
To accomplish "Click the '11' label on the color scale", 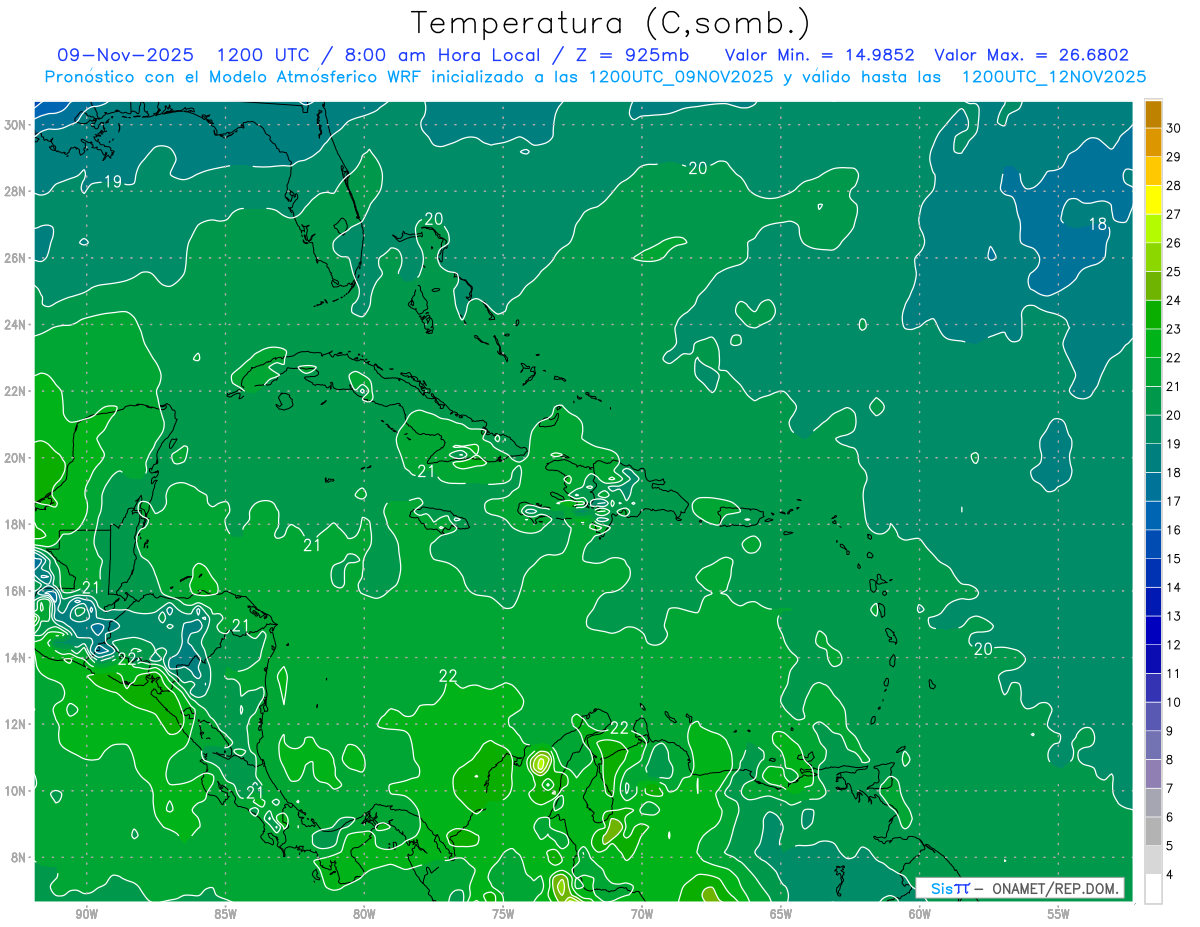I will pyautogui.click(x=1174, y=674).
